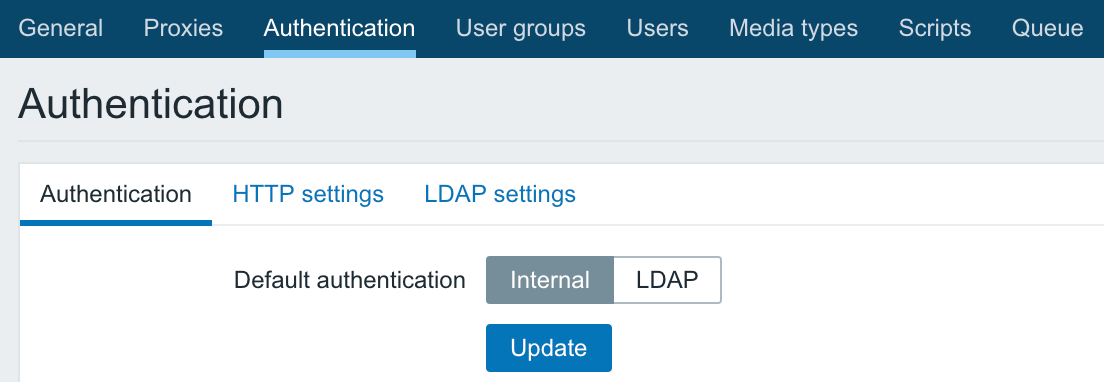The image size is (1104, 382).
Task: Select Authentication in the top navigation bar
Action: point(339,28)
